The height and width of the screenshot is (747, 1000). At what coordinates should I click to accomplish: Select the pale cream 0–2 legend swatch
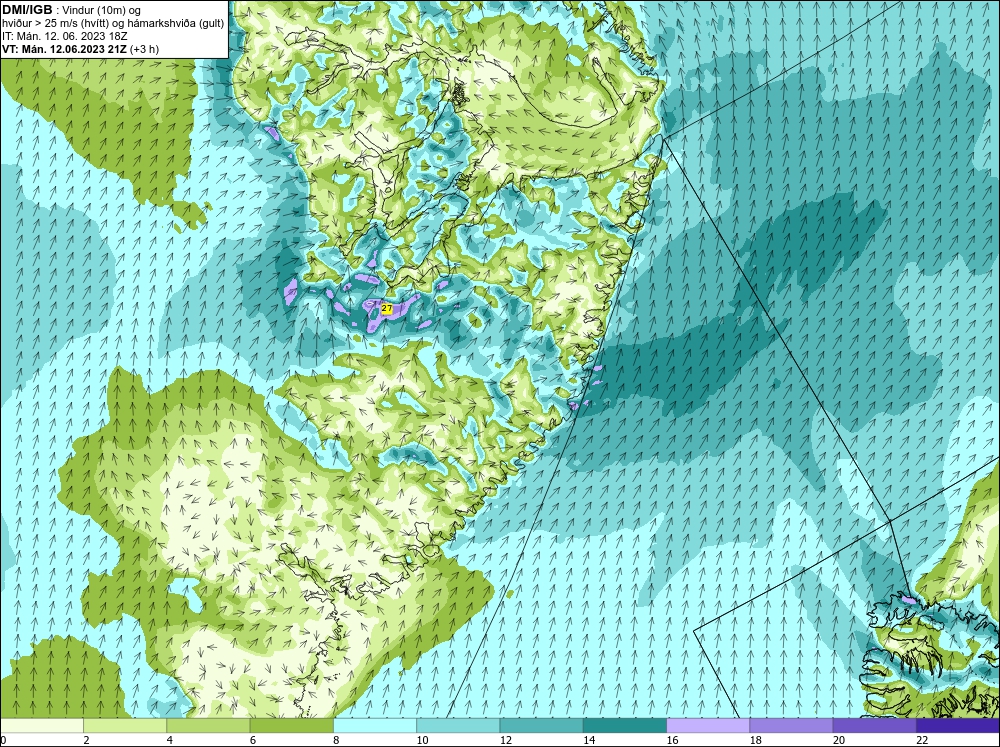click(41, 725)
